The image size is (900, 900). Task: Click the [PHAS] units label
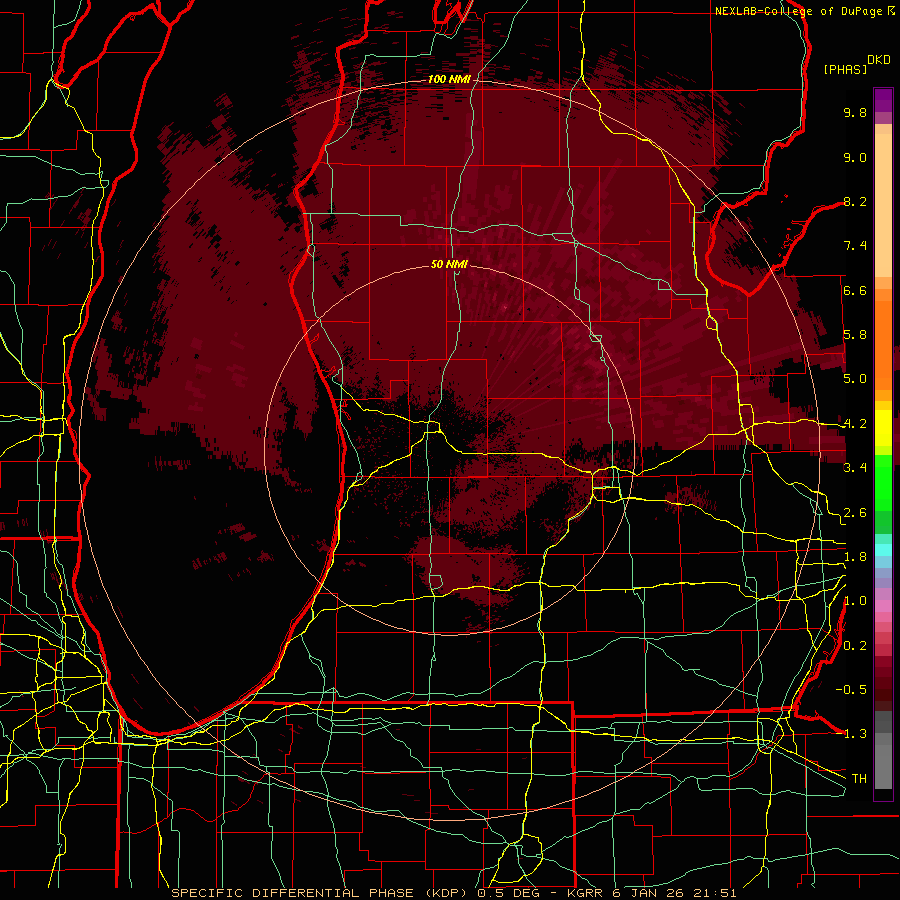pyautogui.click(x=845, y=70)
